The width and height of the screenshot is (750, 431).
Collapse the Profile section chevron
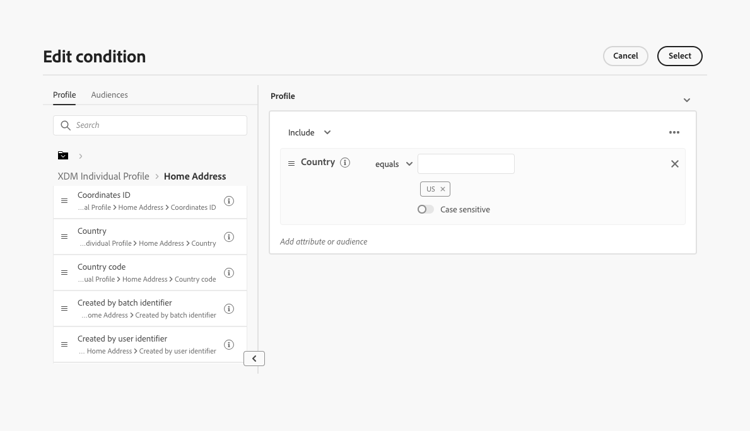click(x=687, y=100)
